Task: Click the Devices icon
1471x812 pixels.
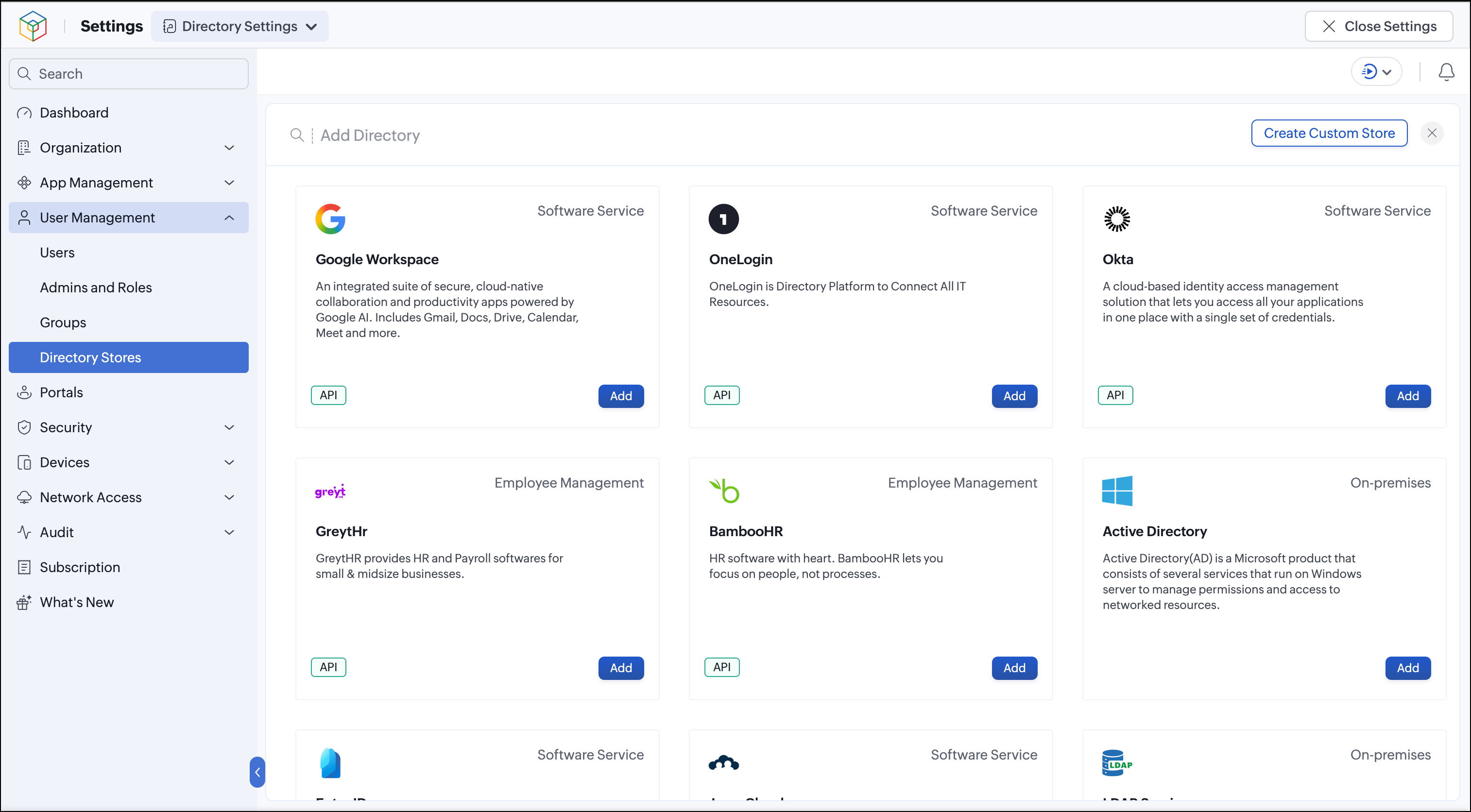Action: tap(24, 462)
